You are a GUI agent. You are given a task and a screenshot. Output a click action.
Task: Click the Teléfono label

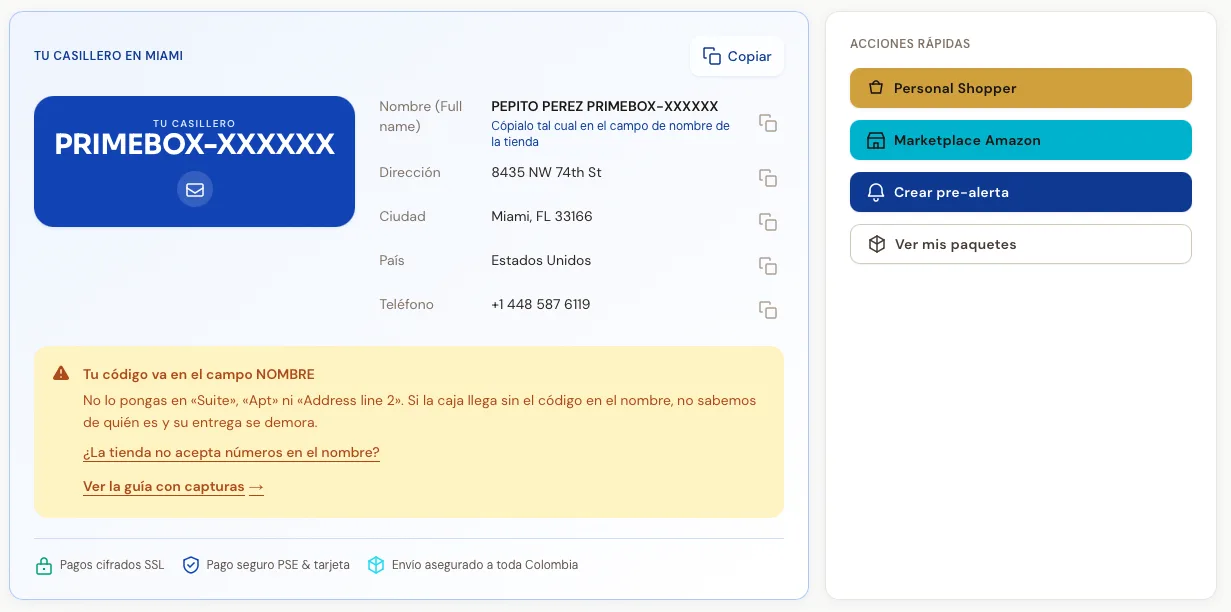[x=406, y=304]
